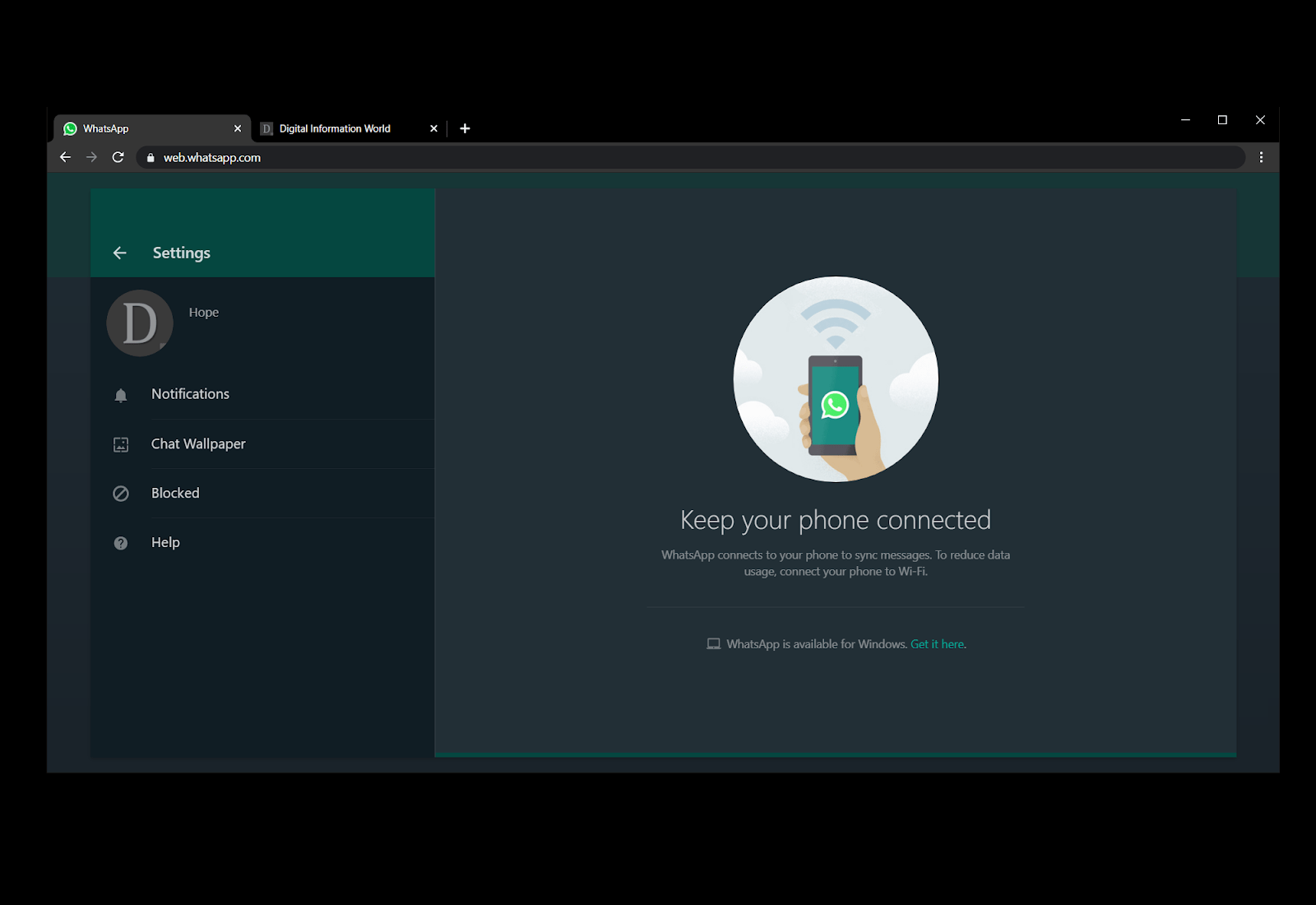
Task: Click the Notifications bell icon
Action: pos(121,394)
